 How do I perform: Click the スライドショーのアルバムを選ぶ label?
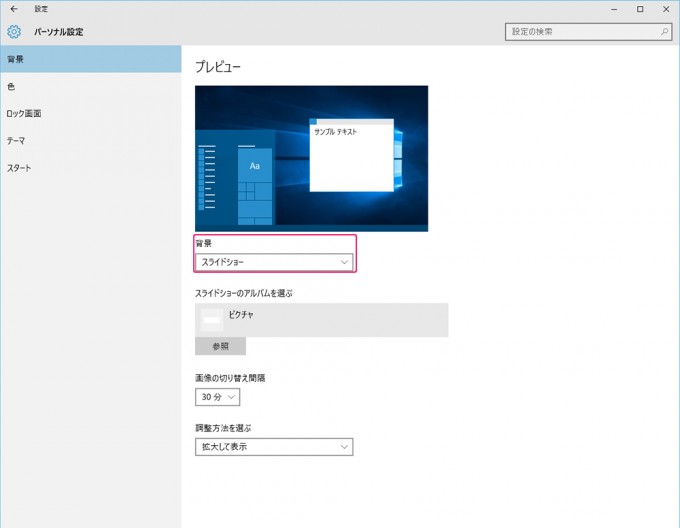point(244,293)
